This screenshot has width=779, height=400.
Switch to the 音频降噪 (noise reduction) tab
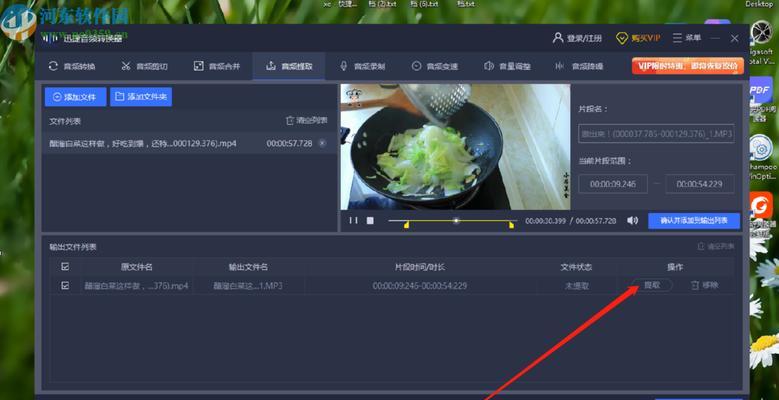(x=579, y=66)
